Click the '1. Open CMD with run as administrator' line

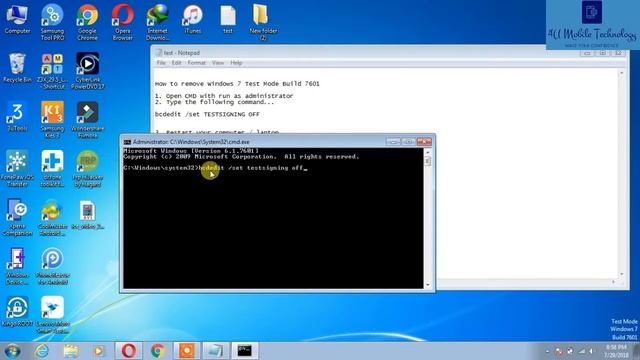click(224, 96)
